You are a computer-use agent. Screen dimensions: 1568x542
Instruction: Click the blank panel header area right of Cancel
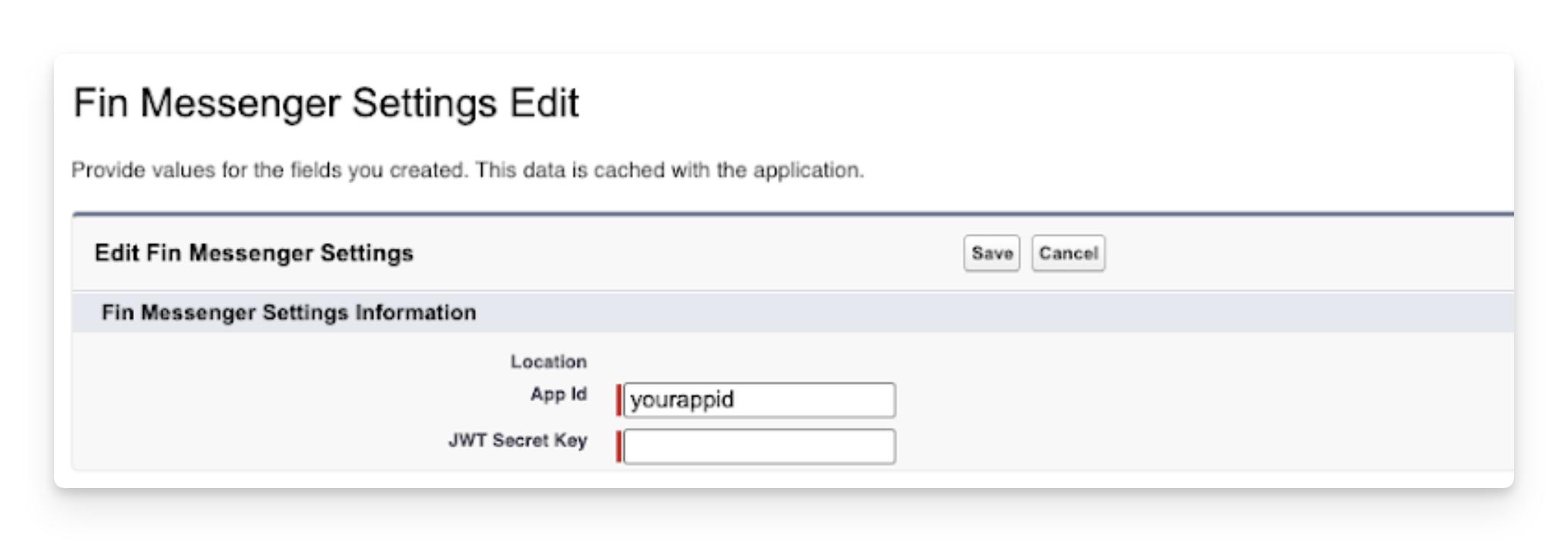[1309, 253]
